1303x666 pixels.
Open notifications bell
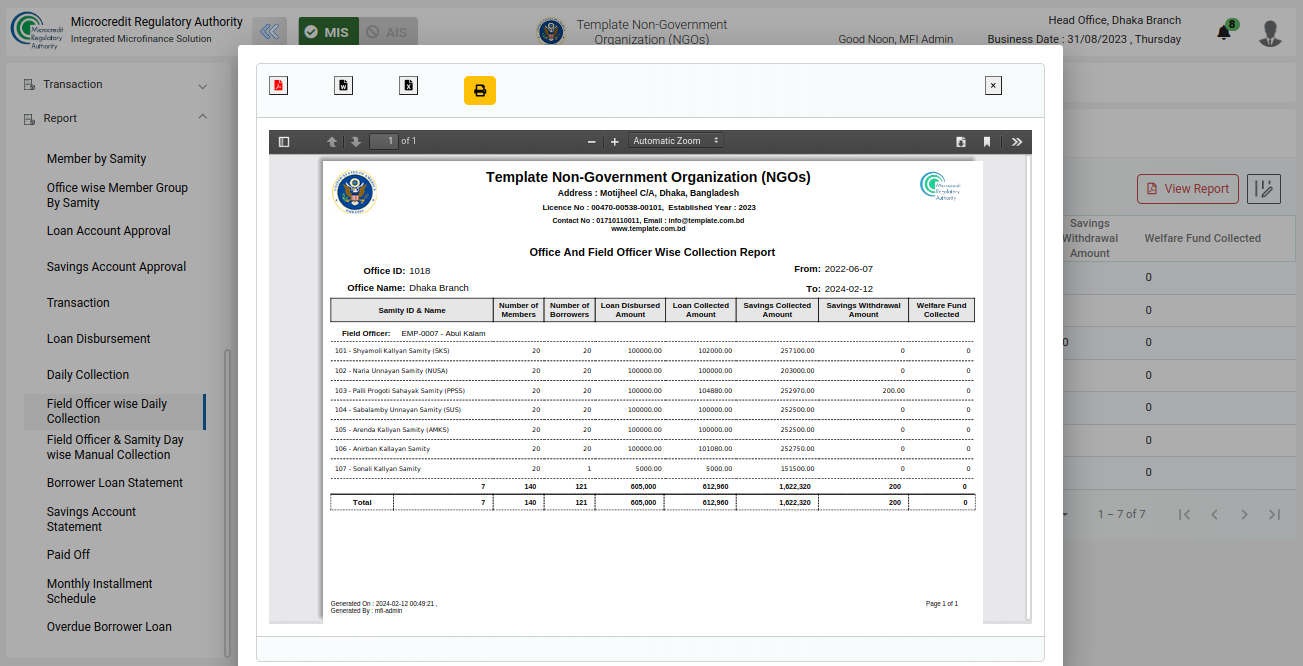(x=1224, y=32)
